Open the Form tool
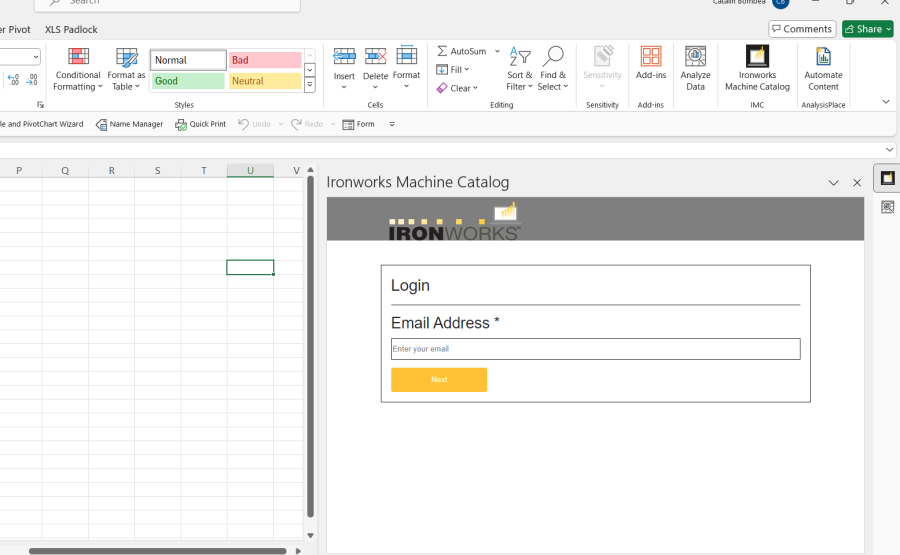 [x=358, y=124]
